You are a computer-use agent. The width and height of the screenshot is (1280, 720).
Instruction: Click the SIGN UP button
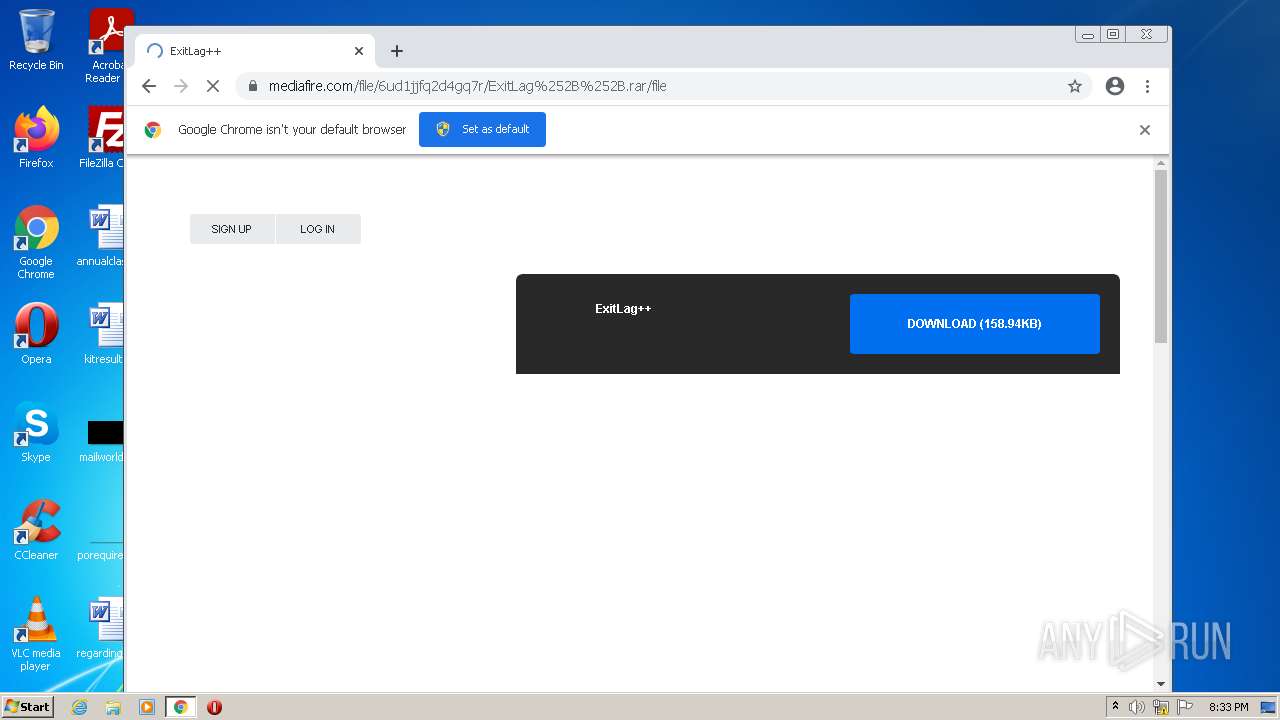pyautogui.click(x=232, y=229)
